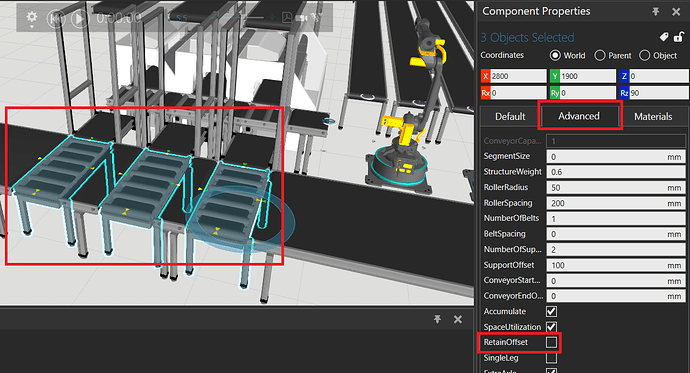The image size is (690, 373).
Task: Select the Object coordinates radio button
Action: tap(644, 55)
